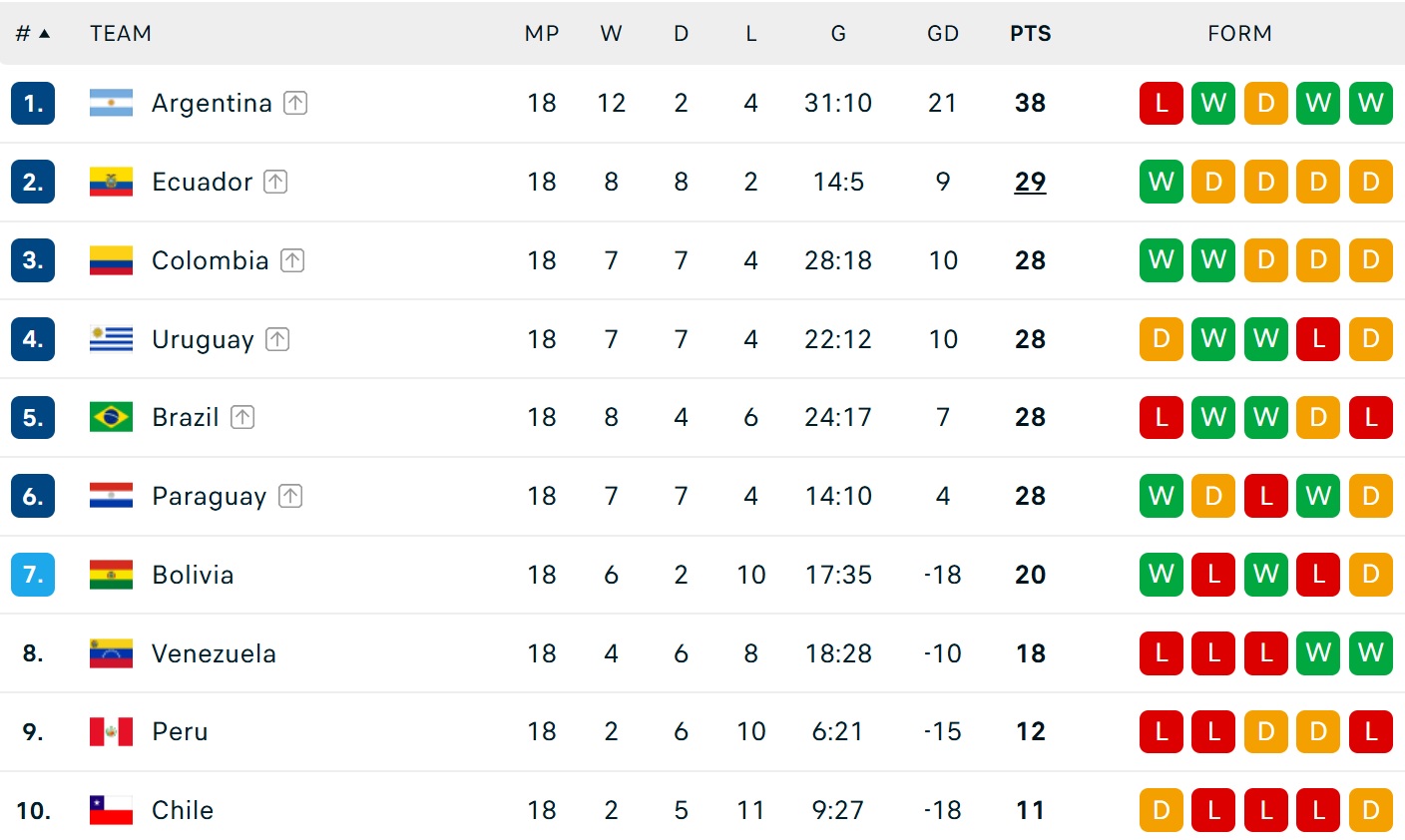Click the promotion arrow icon beside Ecuador
Viewport: 1405px width, 840px height.
[x=275, y=182]
